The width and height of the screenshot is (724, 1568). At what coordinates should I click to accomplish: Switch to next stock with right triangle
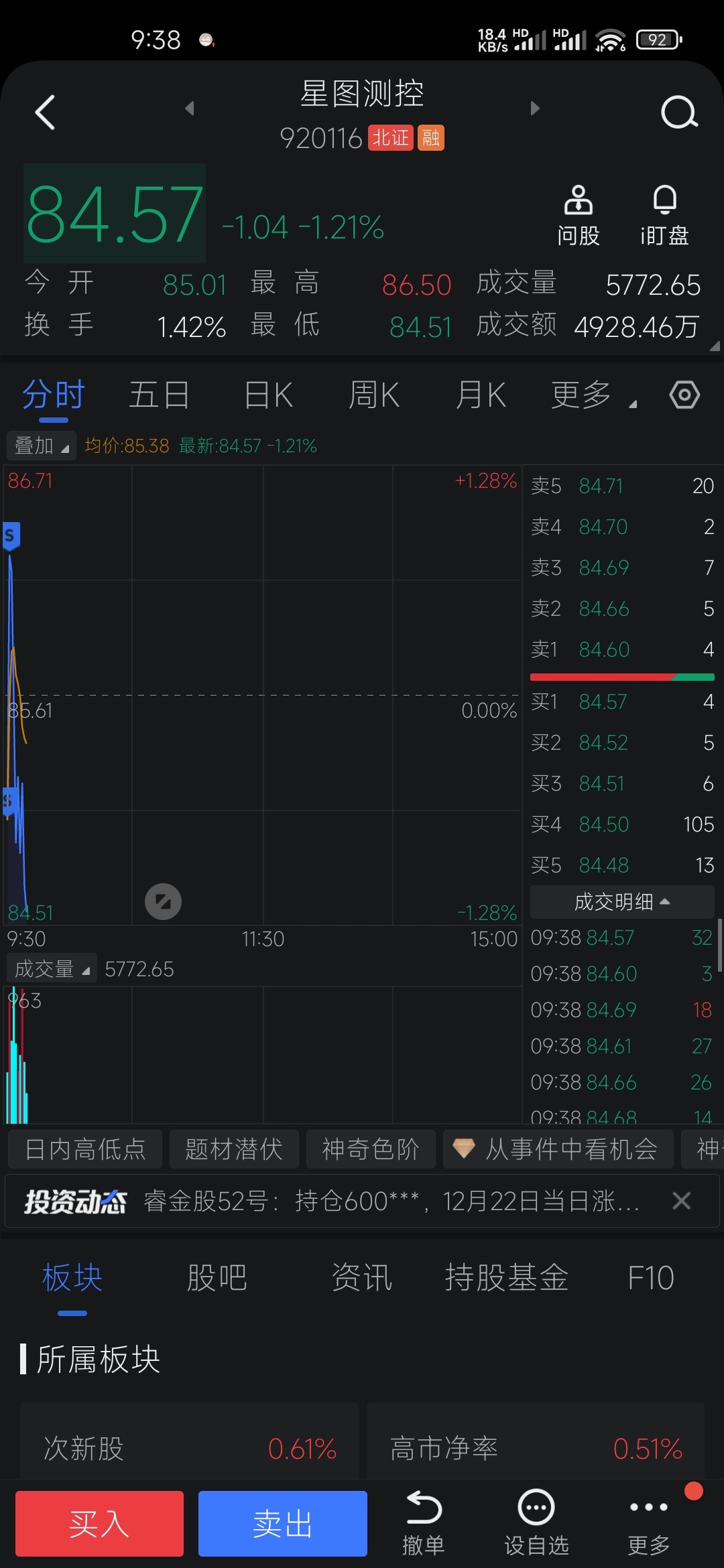pos(534,108)
